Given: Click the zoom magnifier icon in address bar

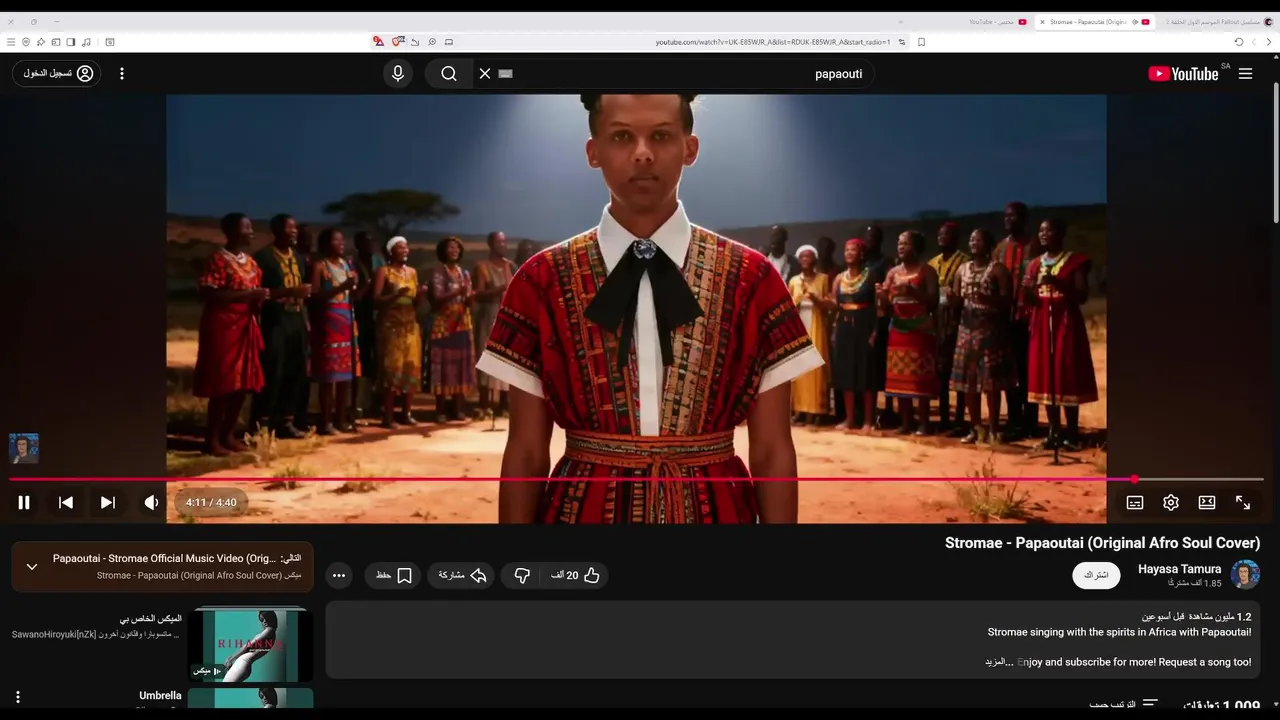Looking at the screenshot, I should tap(432, 42).
